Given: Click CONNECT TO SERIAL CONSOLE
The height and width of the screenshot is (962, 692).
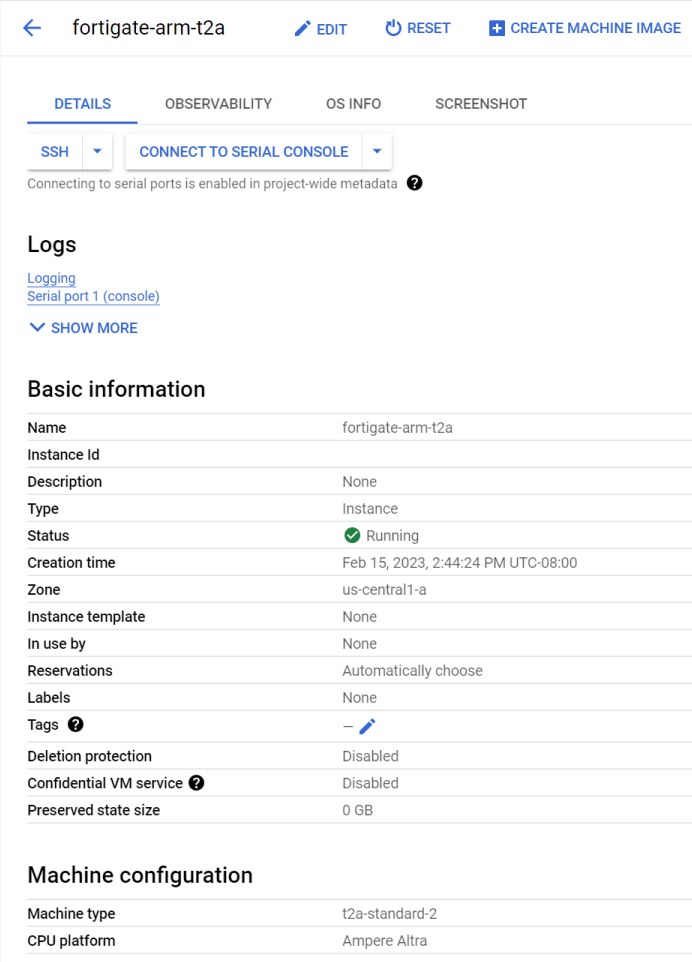Looking at the screenshot, I should click(x=241, y=151).
